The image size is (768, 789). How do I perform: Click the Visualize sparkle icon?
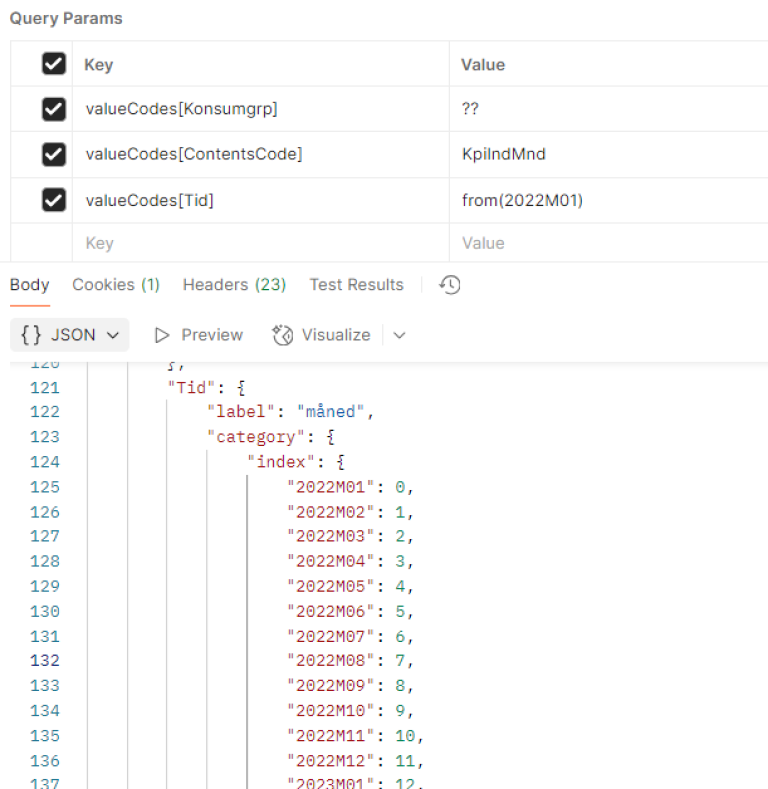(x=283, y=335)
